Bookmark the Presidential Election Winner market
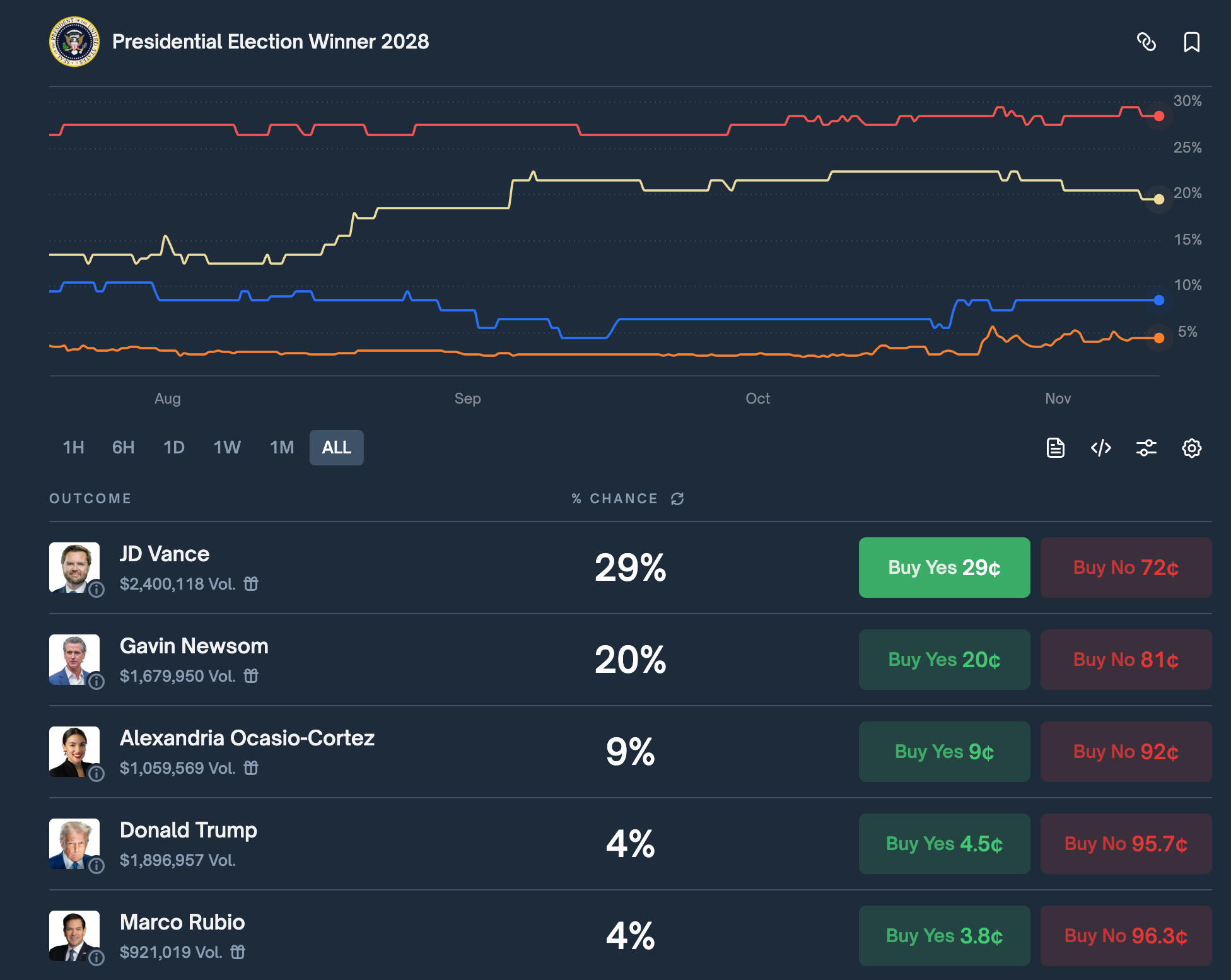Viewport: 1231px width, 980px height. click(1192, 43)
